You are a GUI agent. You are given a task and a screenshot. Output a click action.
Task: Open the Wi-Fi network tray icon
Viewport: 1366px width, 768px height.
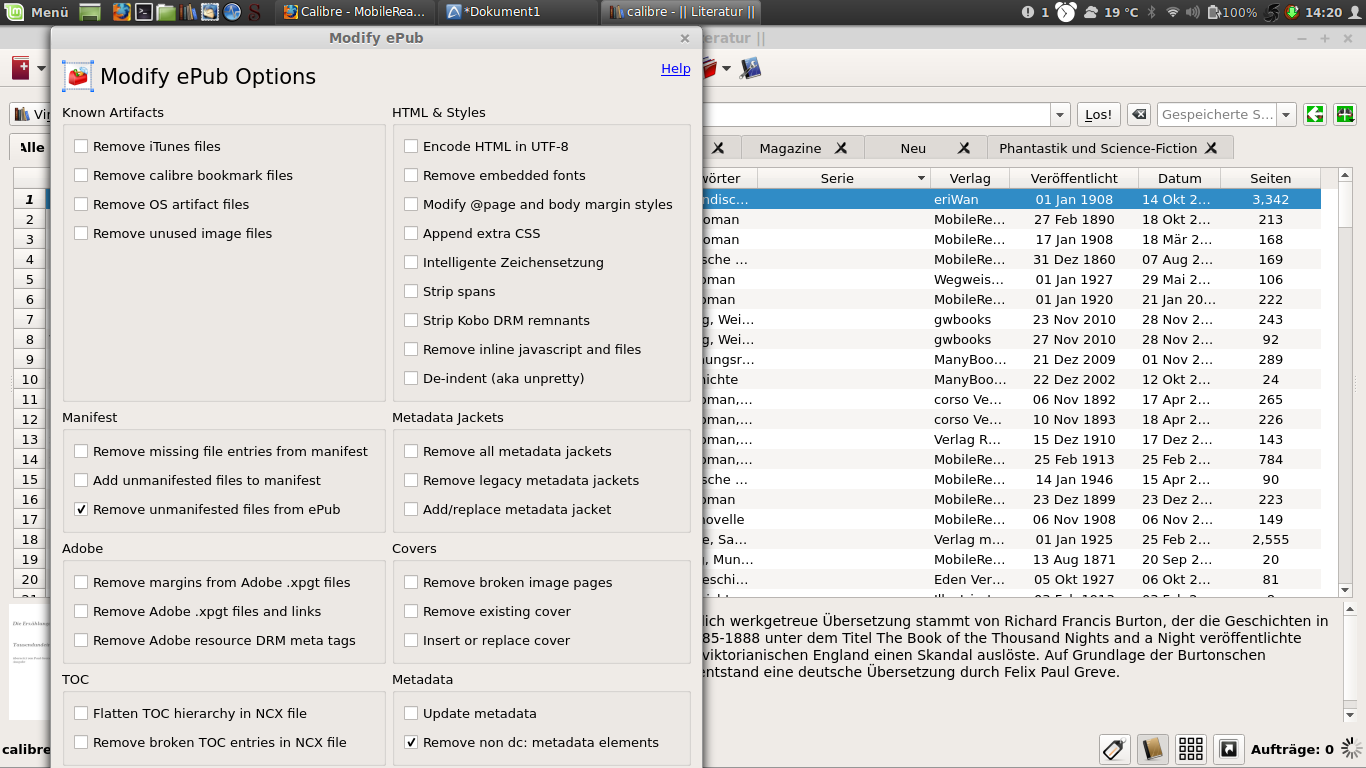[x=1173, y=12]
